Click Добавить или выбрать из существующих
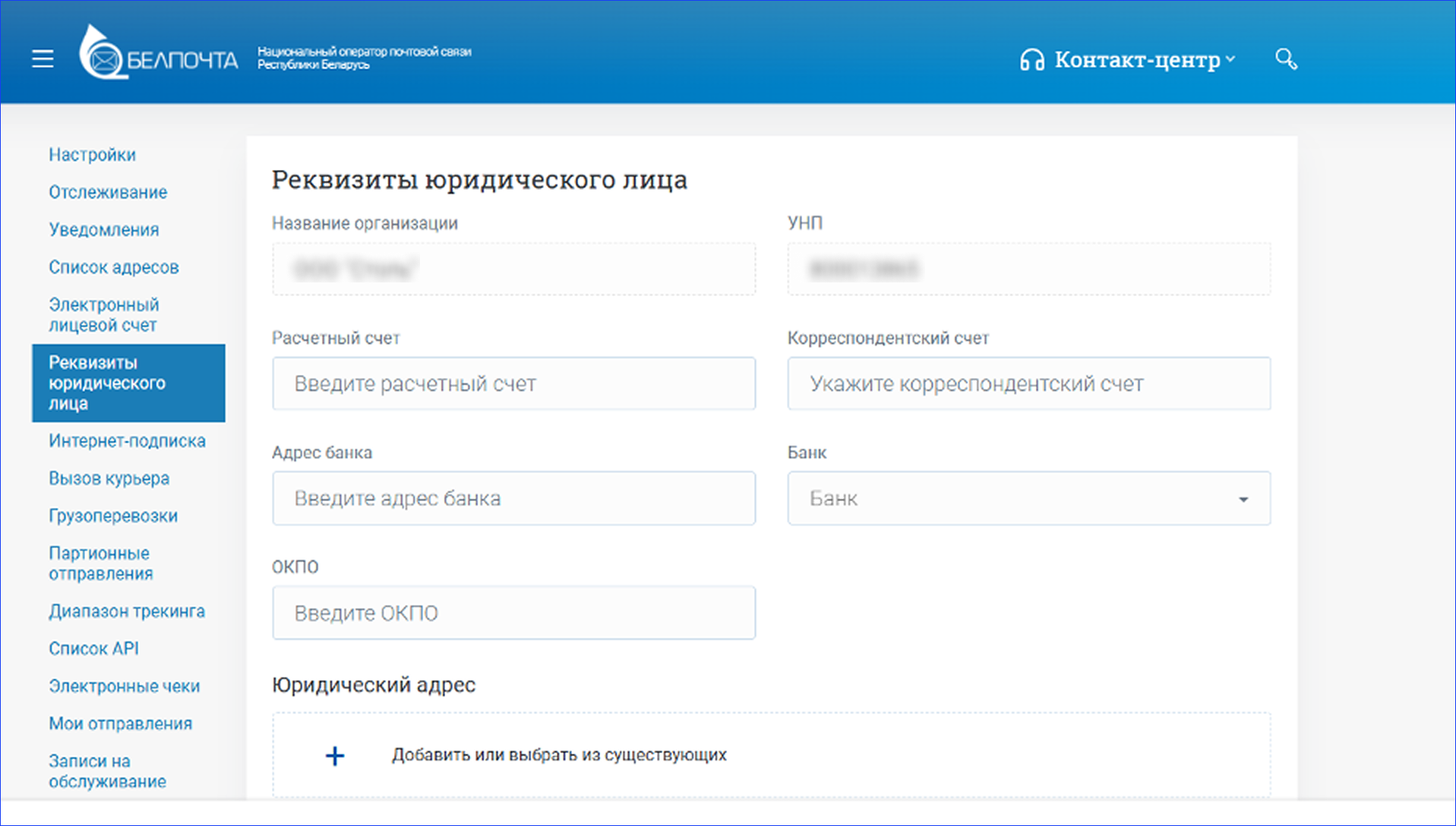This screenshot has height=826, width=1456. [x=560, y=755]
